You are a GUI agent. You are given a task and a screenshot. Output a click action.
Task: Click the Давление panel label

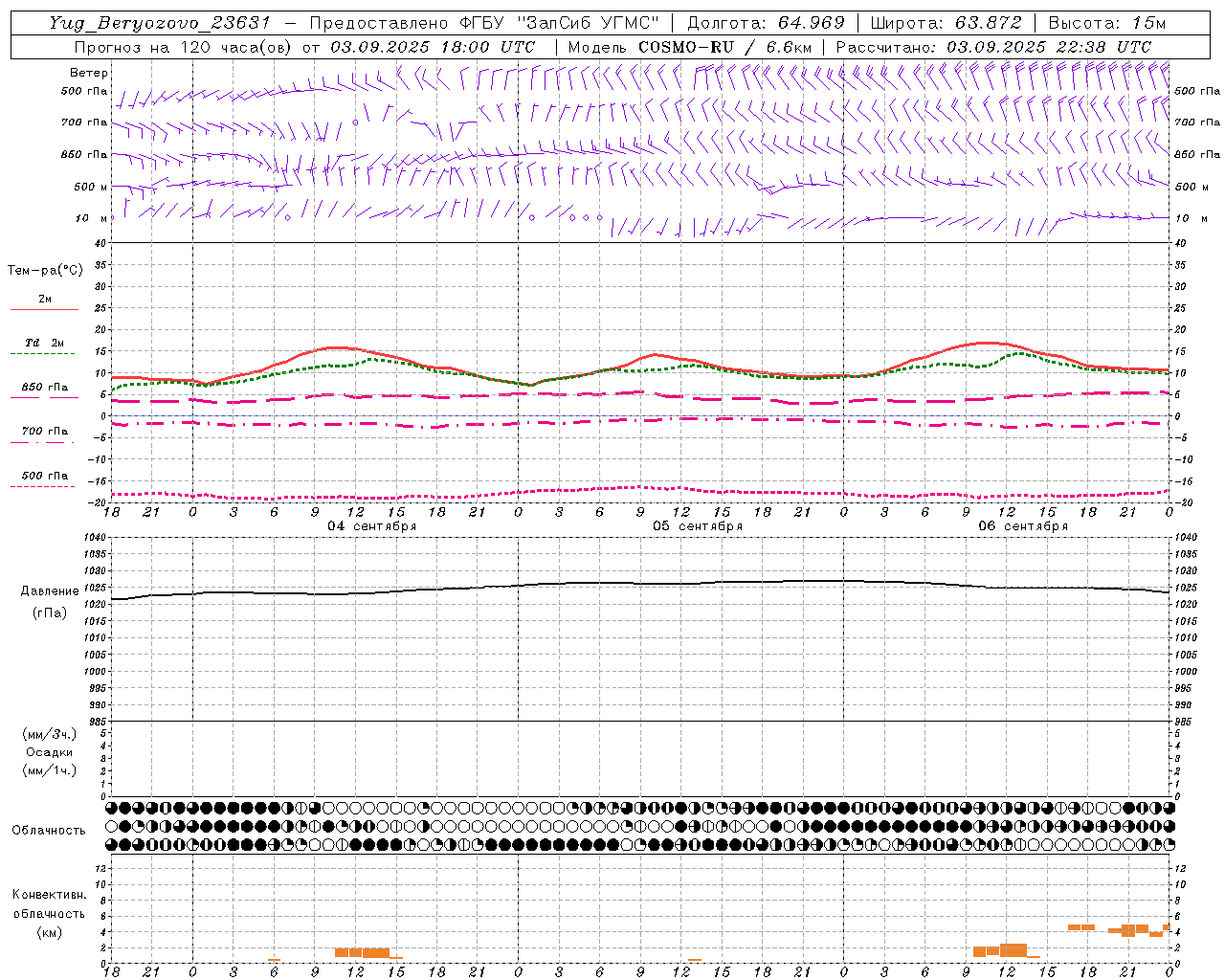(x=50, y=591)
